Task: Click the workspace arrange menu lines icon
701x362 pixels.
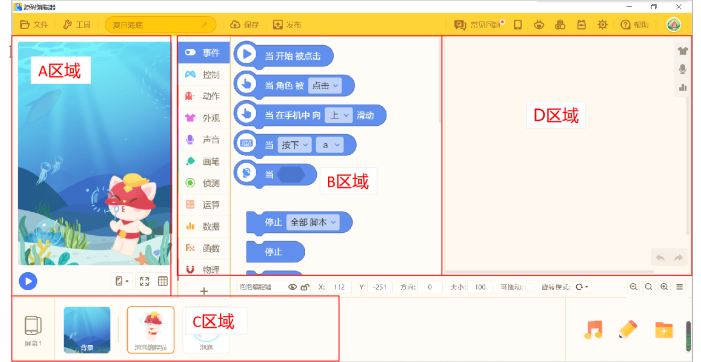Action: tap(680, 287)
